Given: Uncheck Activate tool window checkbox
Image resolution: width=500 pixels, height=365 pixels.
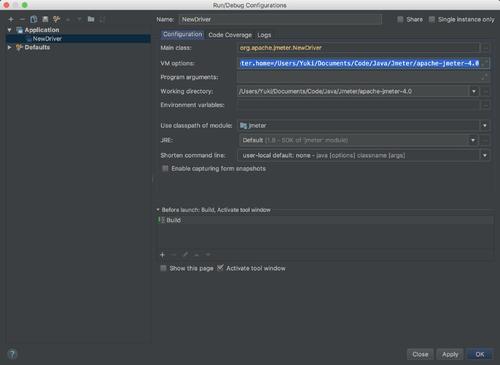Looking at the screenshot, I should [x=220, y=268].
